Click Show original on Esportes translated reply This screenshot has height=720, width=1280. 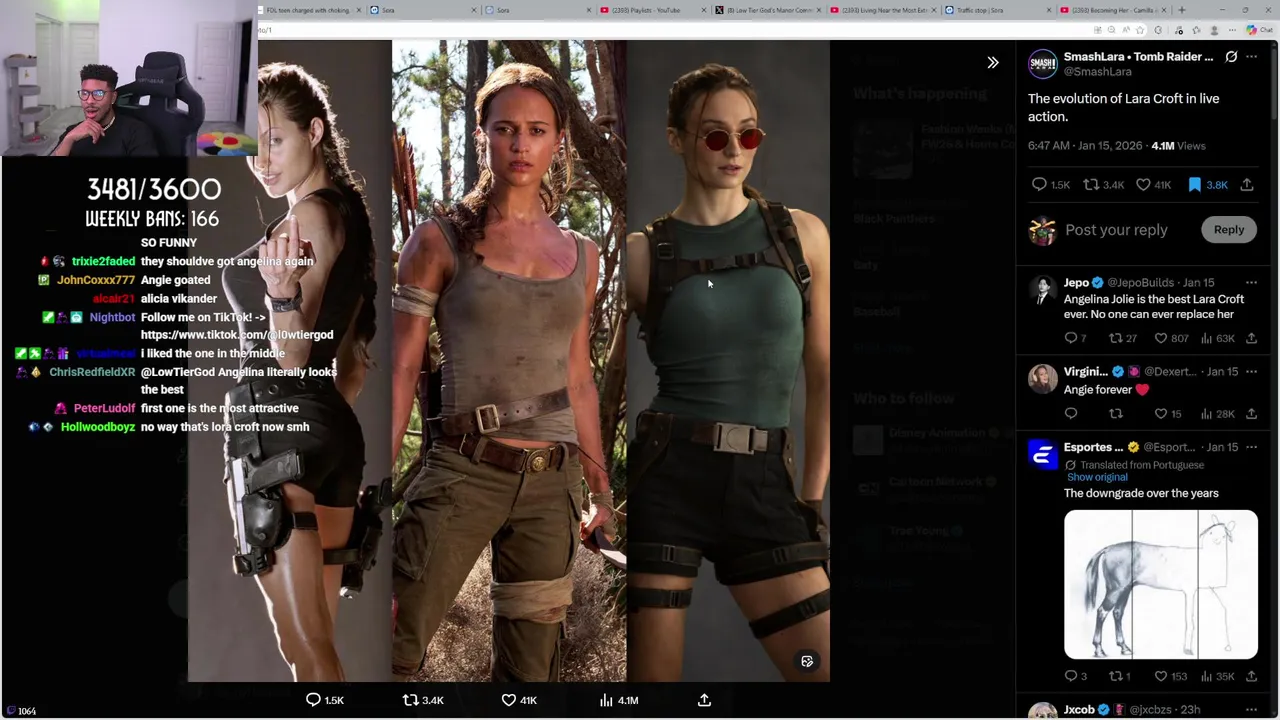pyautogui.click(x=1097, y=477)
